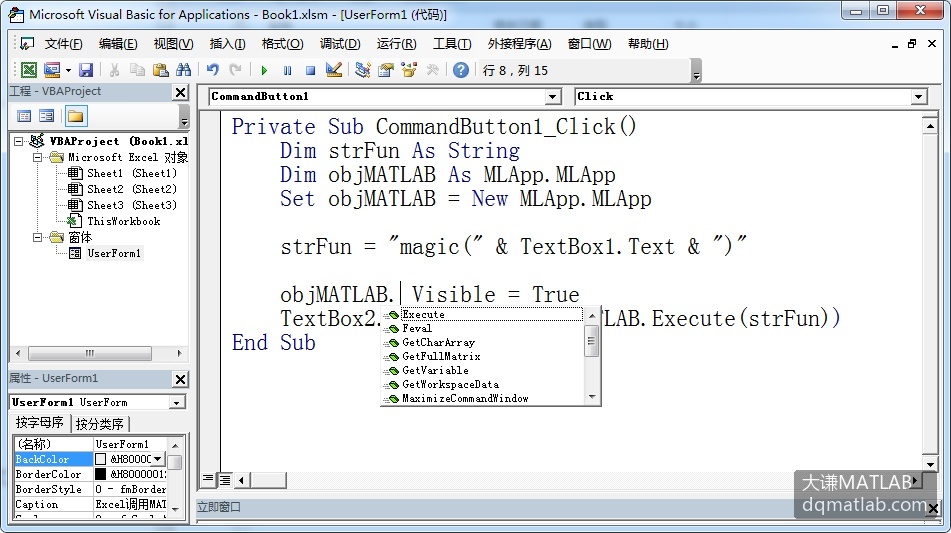Click the BackColor white color swatch
The height and width of the screenshot is (533, 951).
(101, 459)
